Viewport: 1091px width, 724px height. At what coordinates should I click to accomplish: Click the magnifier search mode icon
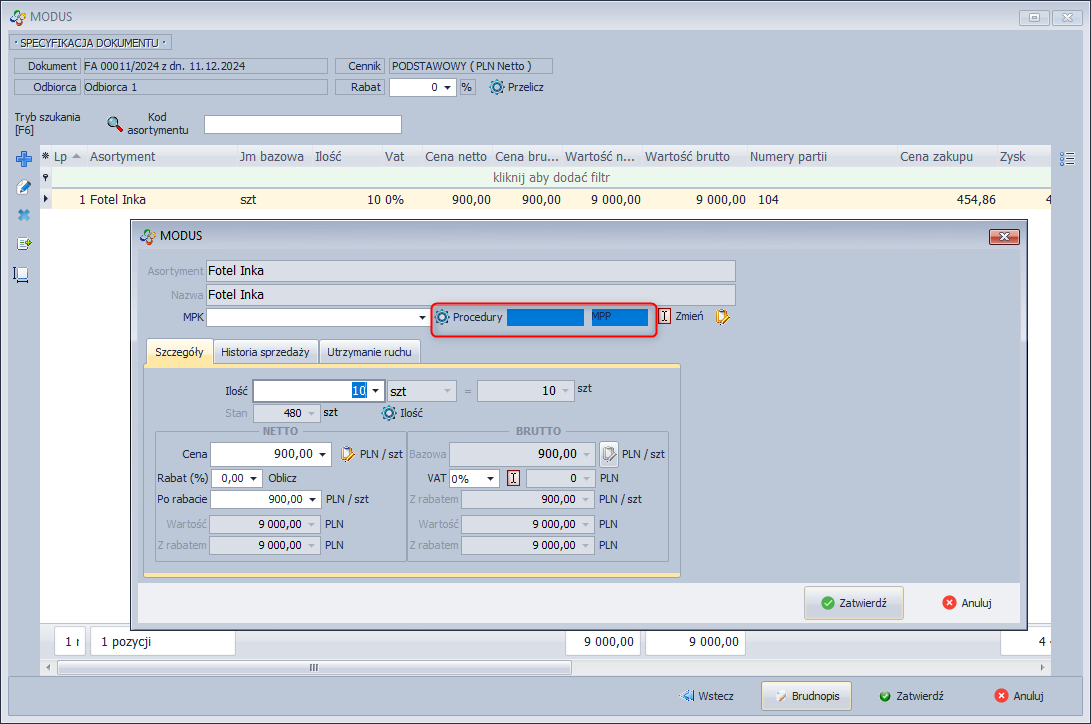116,124
